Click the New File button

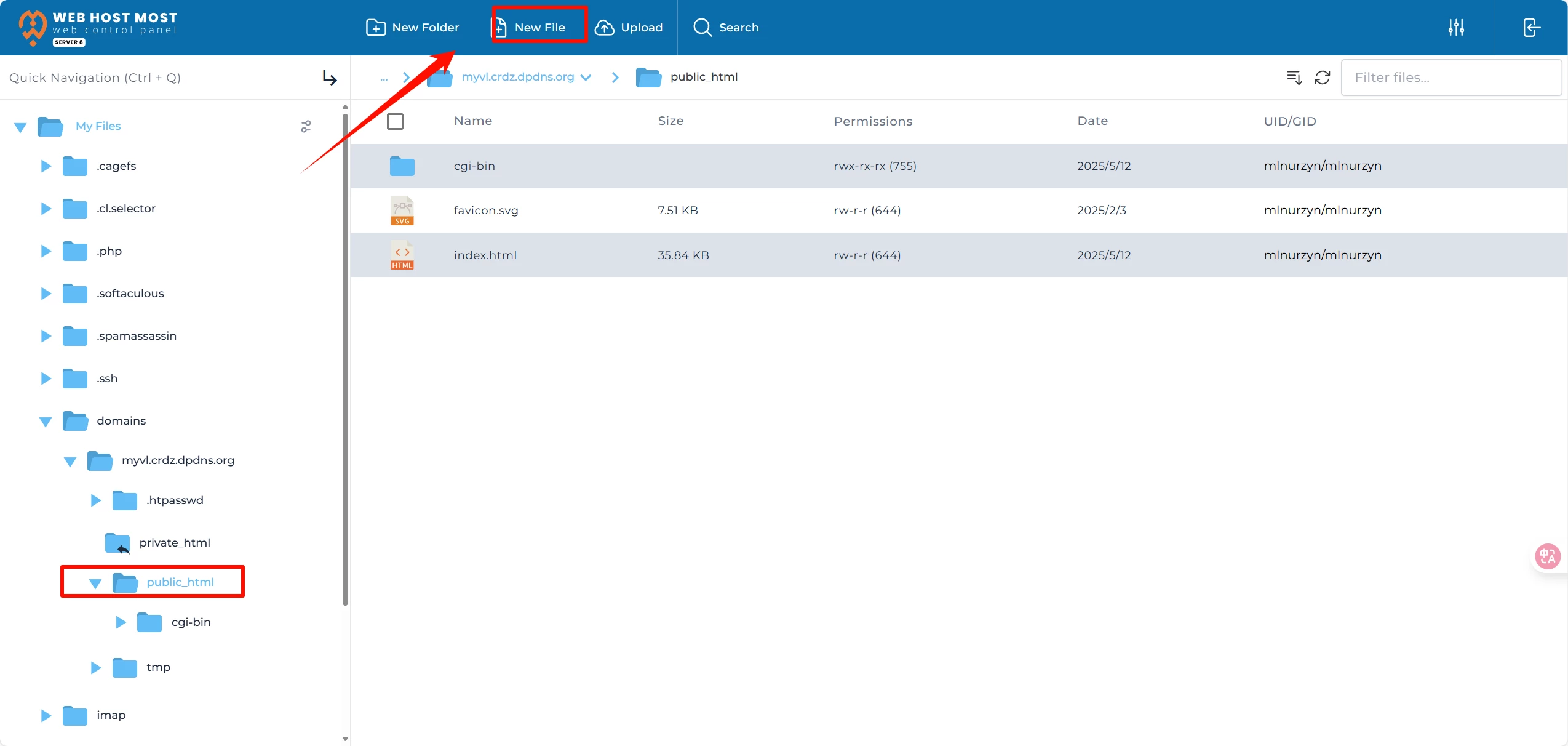pos(539,28)
